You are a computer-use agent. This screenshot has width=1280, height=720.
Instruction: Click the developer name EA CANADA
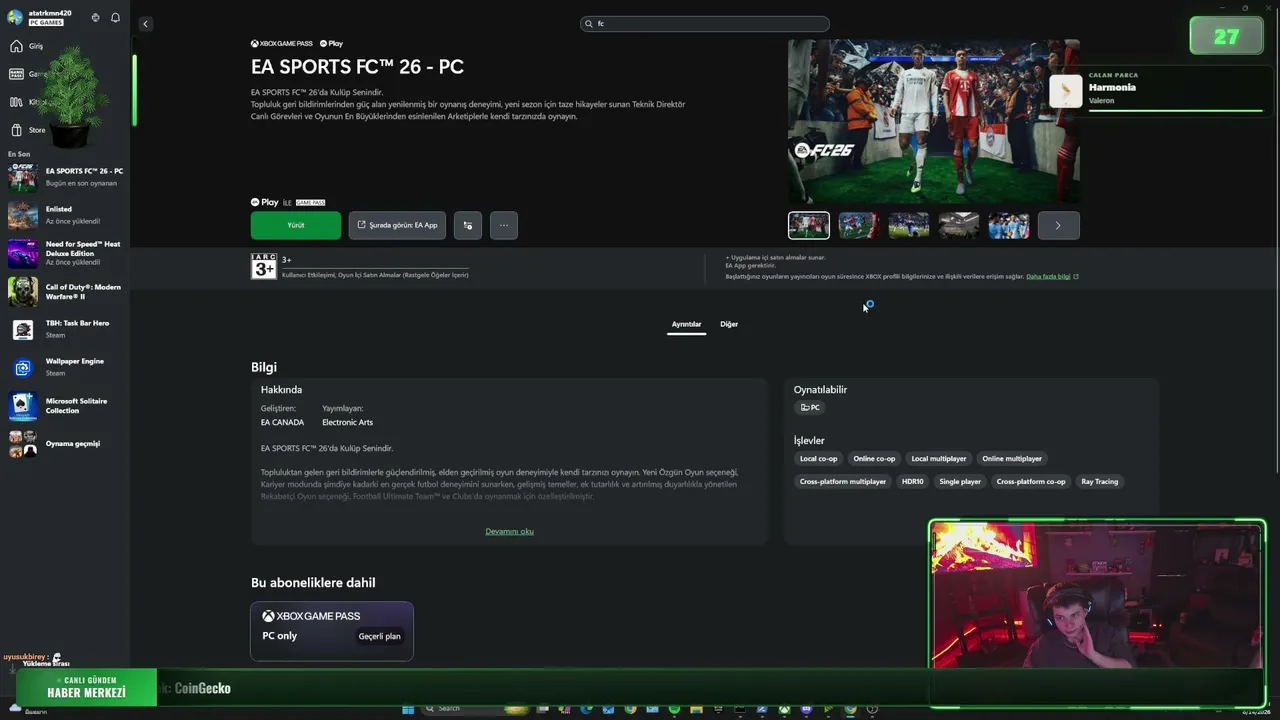(x=282, y=423)
